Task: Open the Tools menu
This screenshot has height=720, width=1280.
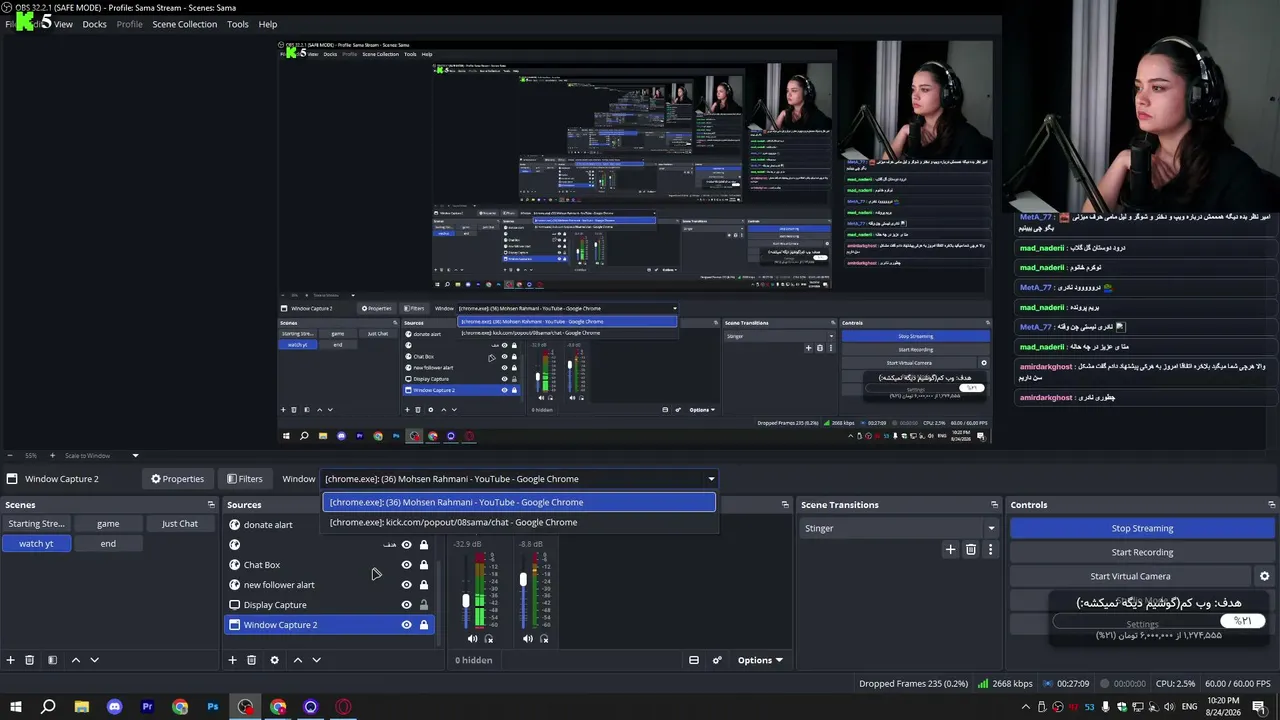Action: 238,24
